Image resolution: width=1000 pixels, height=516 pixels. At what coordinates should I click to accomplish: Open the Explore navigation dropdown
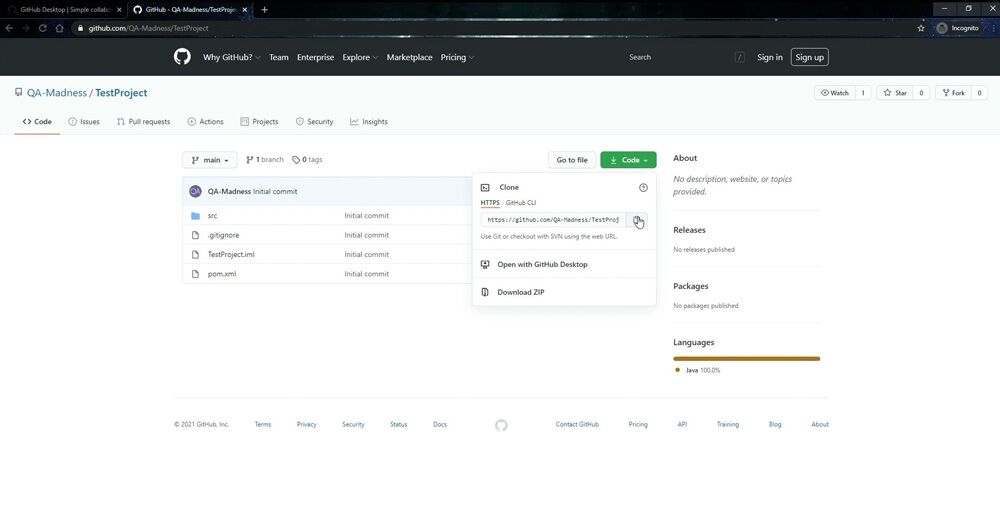coord(360,58)
